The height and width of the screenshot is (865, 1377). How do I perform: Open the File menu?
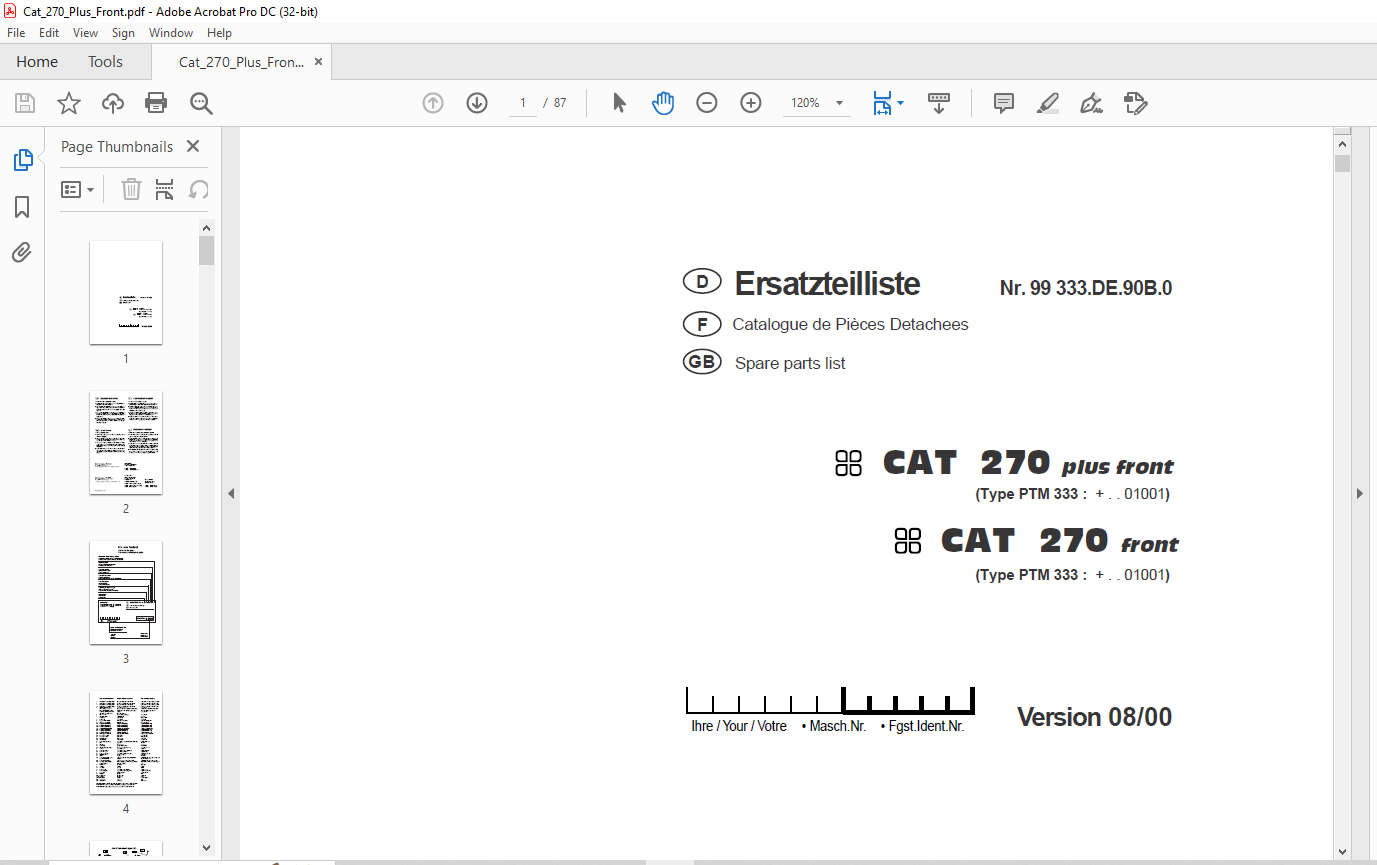pyautogui.click(x=16, y=33)
